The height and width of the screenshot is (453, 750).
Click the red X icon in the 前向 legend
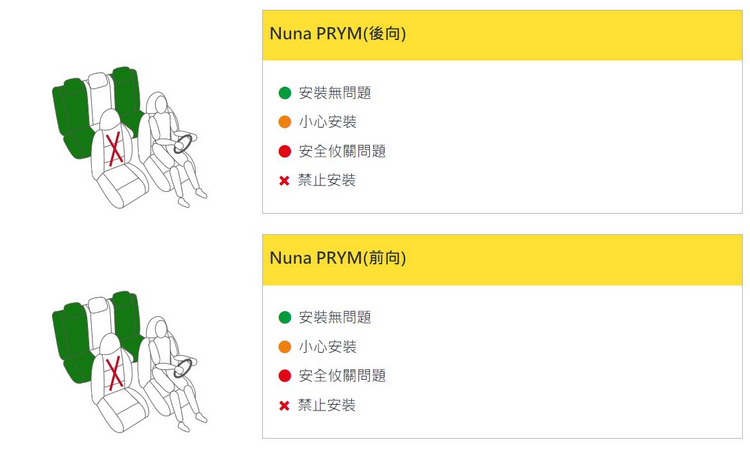point(285,406)
